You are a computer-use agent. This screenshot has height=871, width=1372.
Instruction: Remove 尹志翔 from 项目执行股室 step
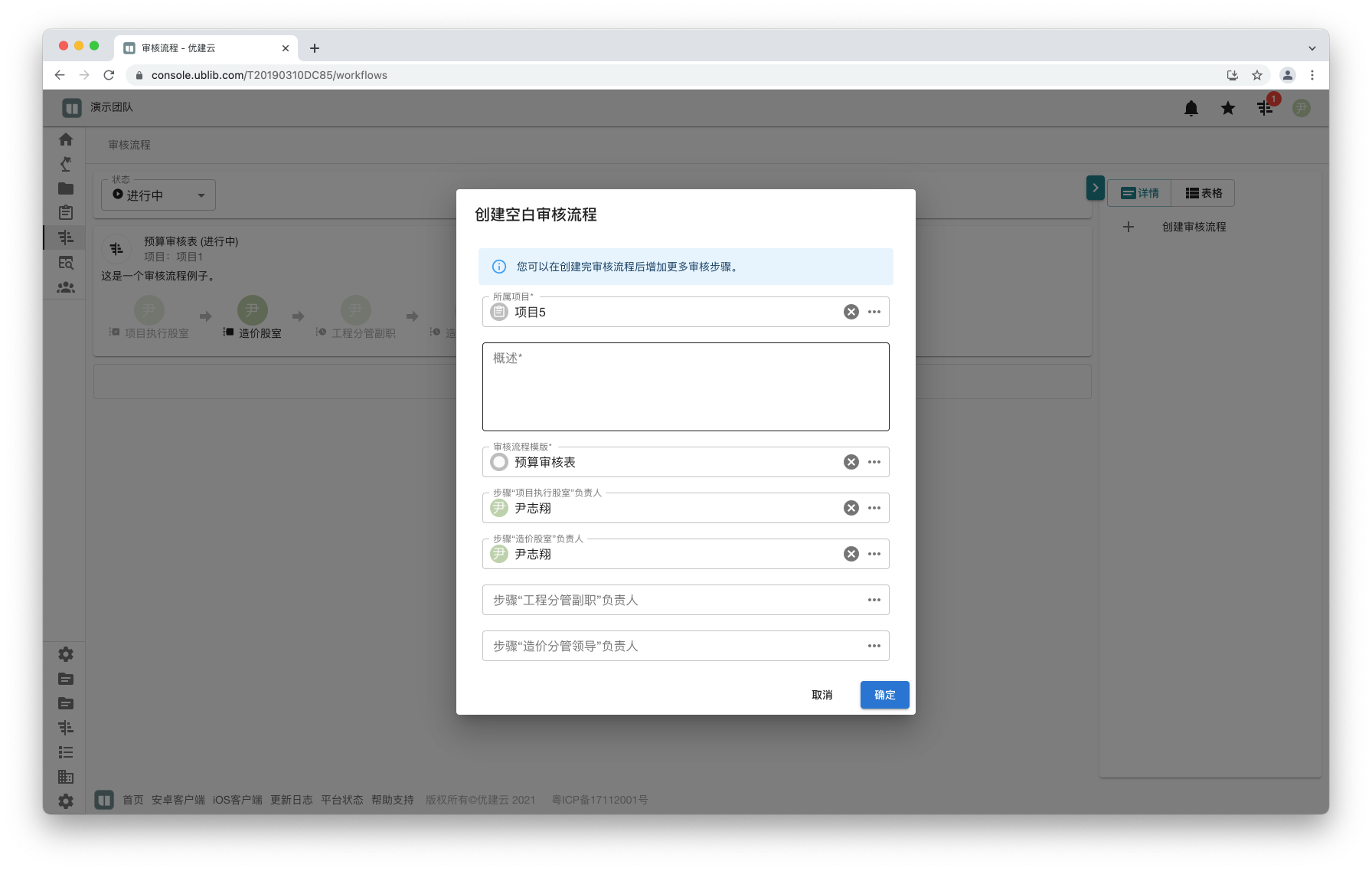pyautogui.click(x=851, y=508)
